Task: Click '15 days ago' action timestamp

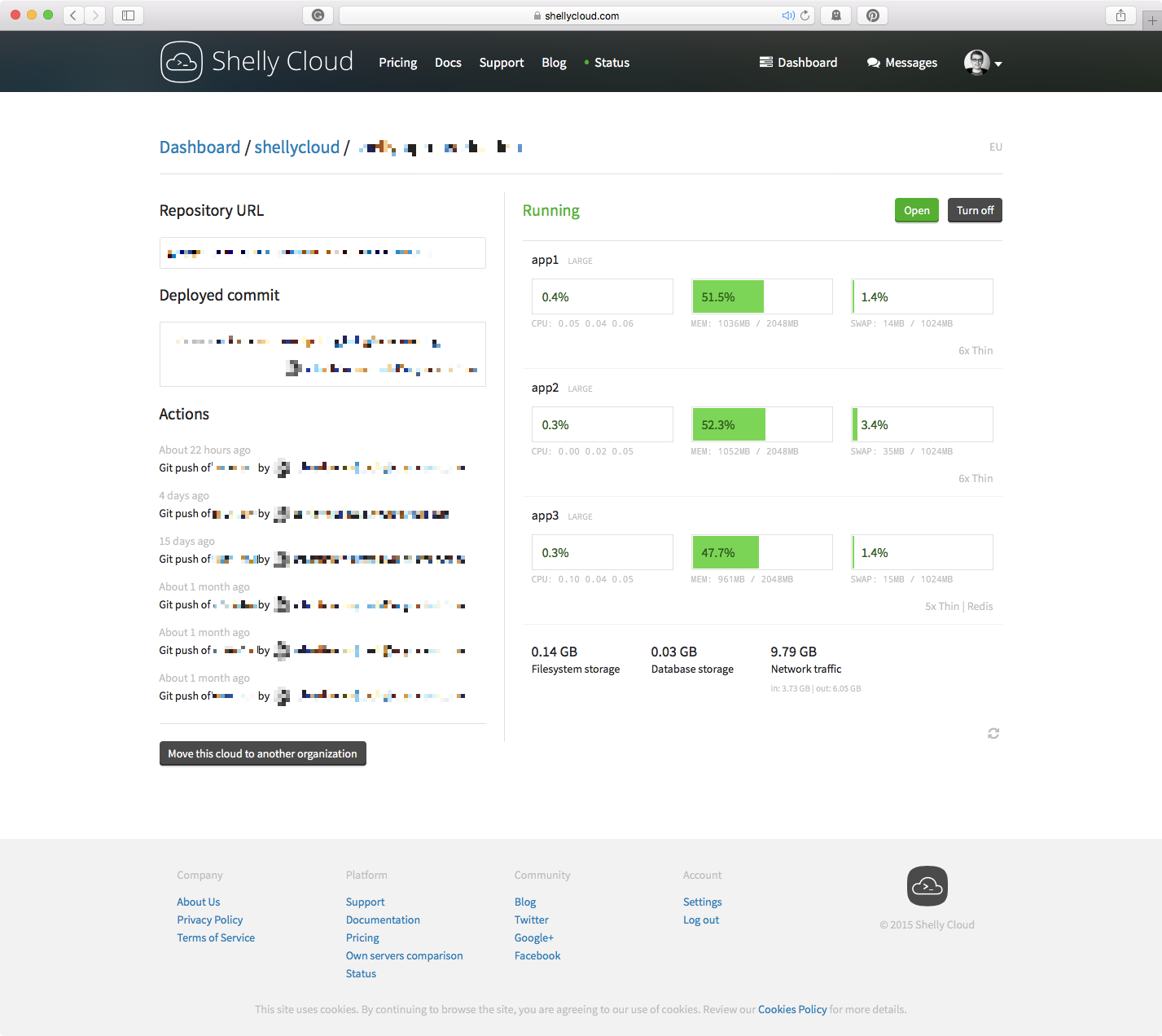Action: 186,541
